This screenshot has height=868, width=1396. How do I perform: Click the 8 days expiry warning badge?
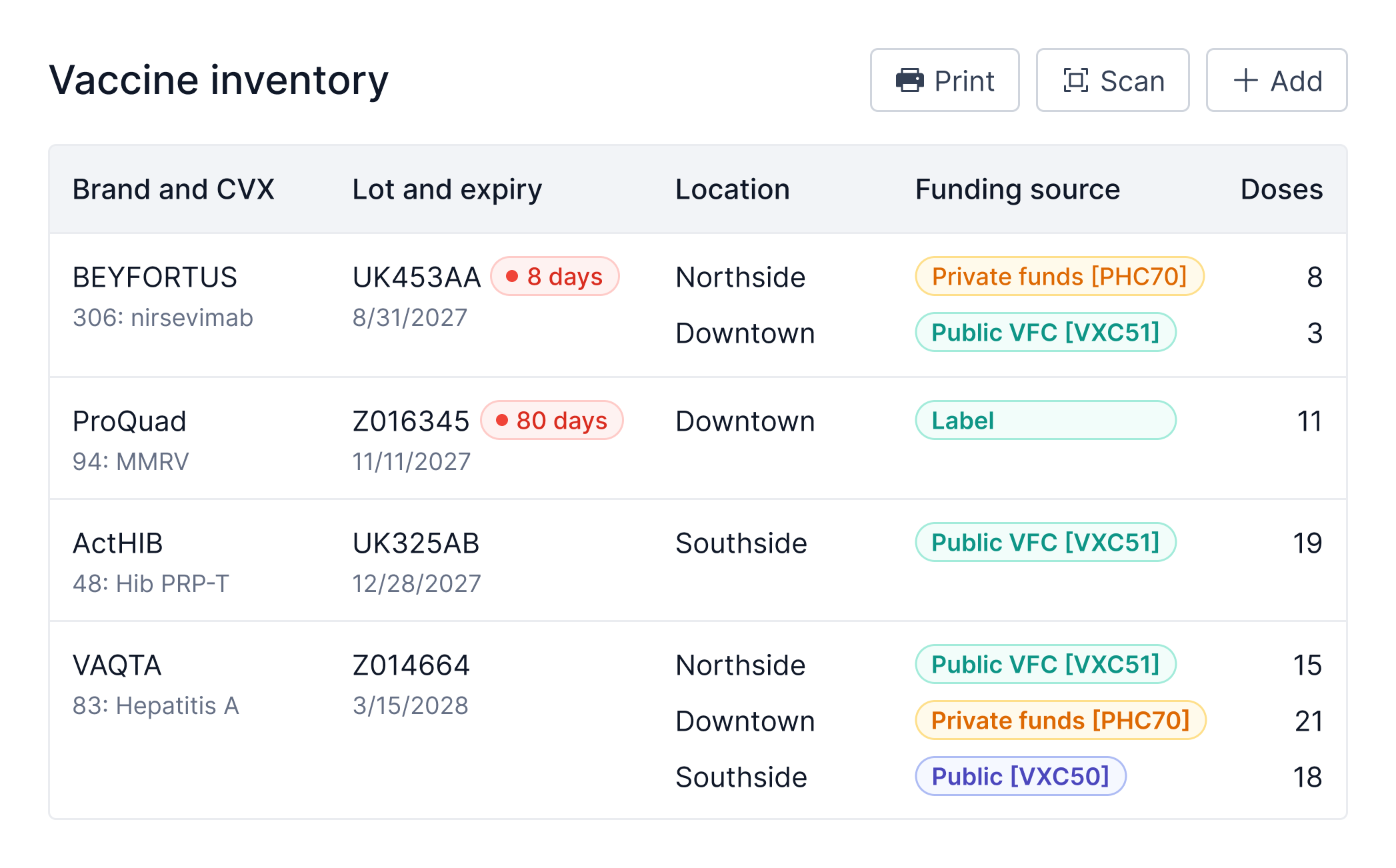point(555,277)
